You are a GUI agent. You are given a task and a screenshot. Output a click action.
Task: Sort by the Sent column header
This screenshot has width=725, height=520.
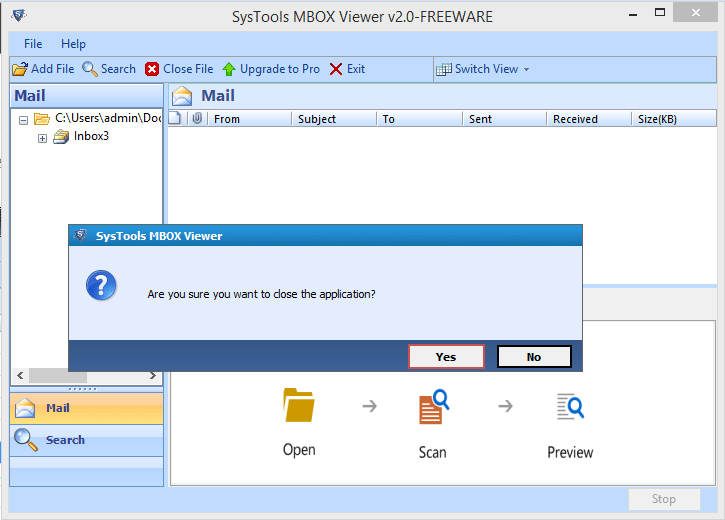(504, 119)
